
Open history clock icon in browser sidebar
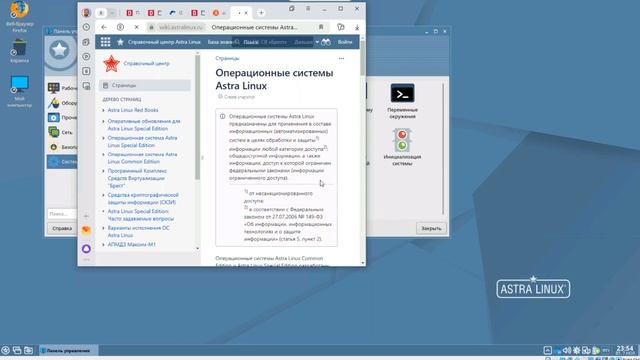[86, 27]
